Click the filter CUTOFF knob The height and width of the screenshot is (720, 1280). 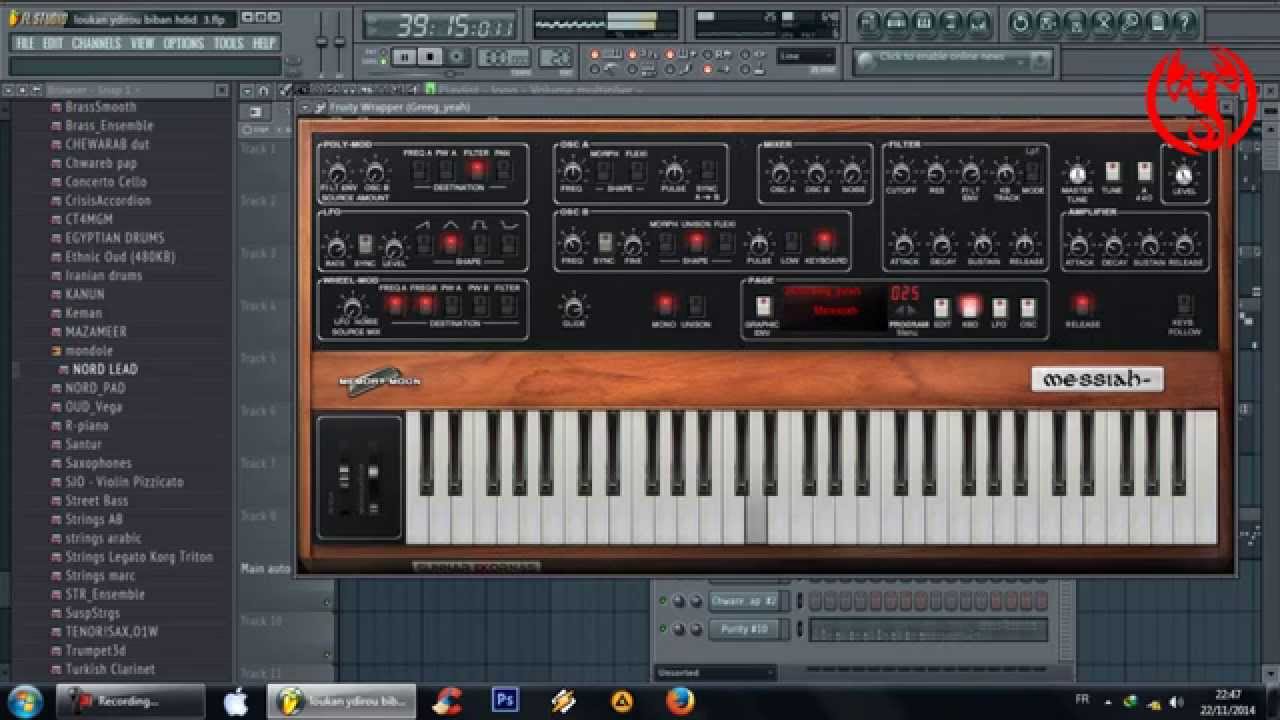[902, 173]
